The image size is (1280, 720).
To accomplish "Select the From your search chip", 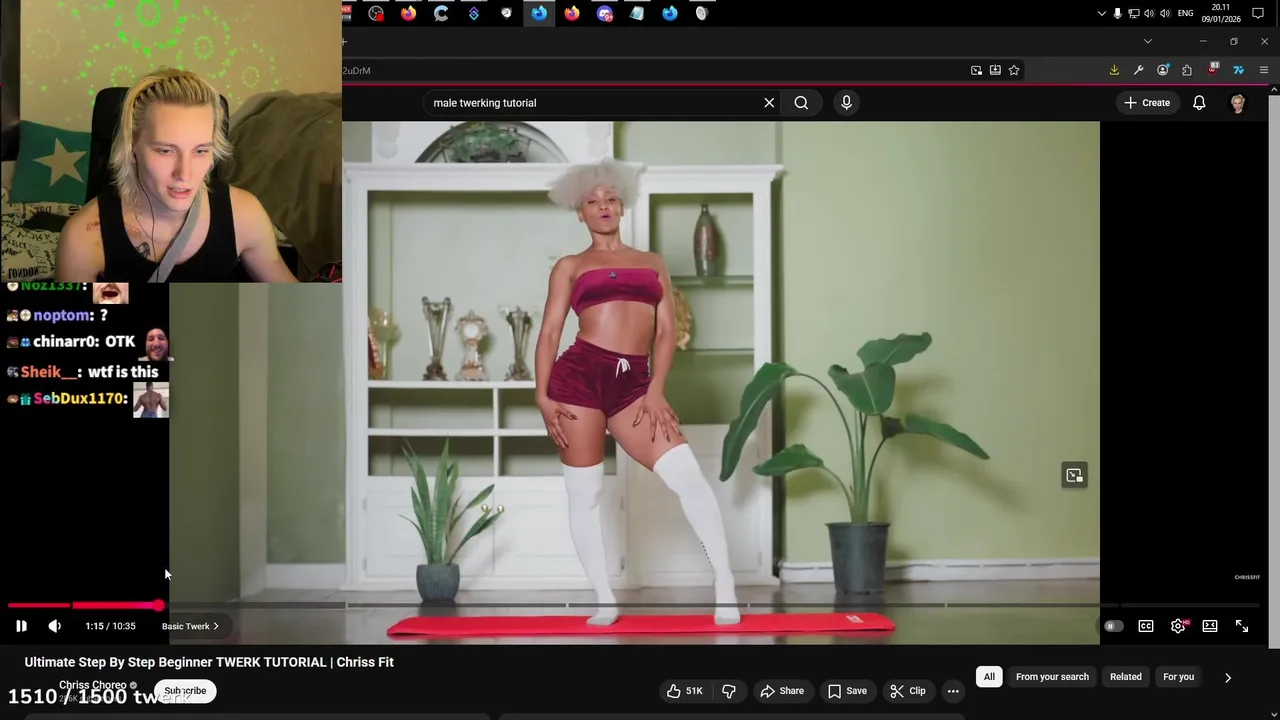I will (1052, 677).
